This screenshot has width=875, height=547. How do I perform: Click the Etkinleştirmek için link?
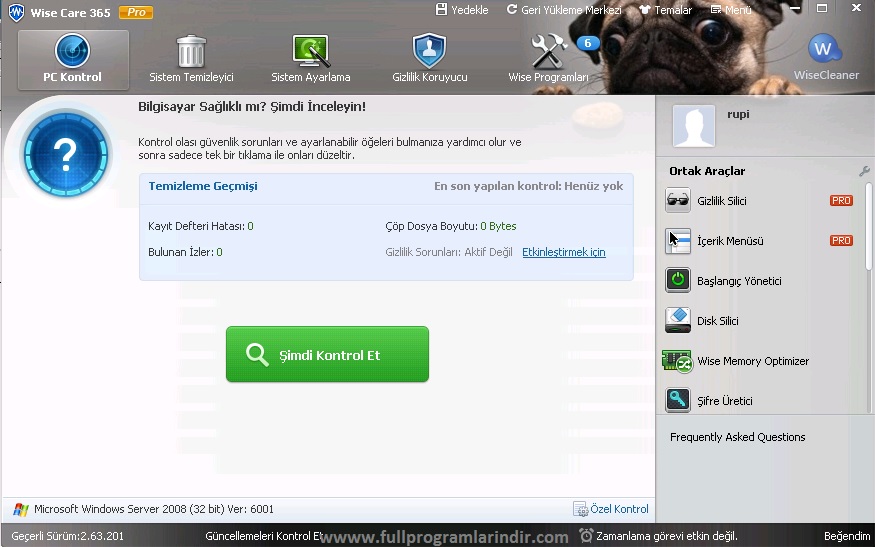563,253
